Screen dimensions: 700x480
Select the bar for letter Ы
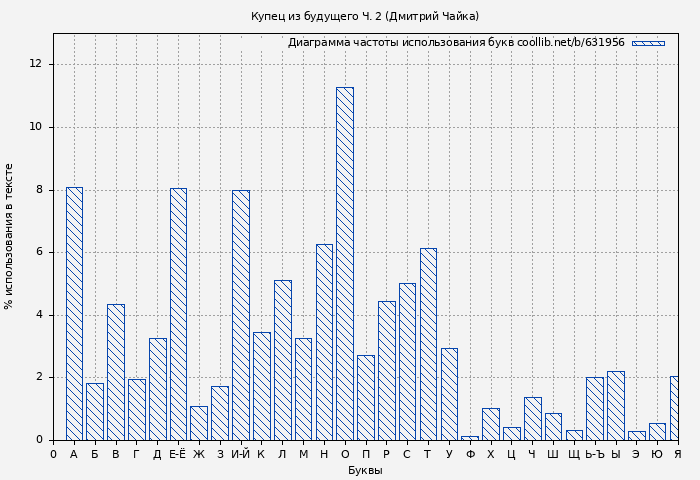click(x=615, y=405)
